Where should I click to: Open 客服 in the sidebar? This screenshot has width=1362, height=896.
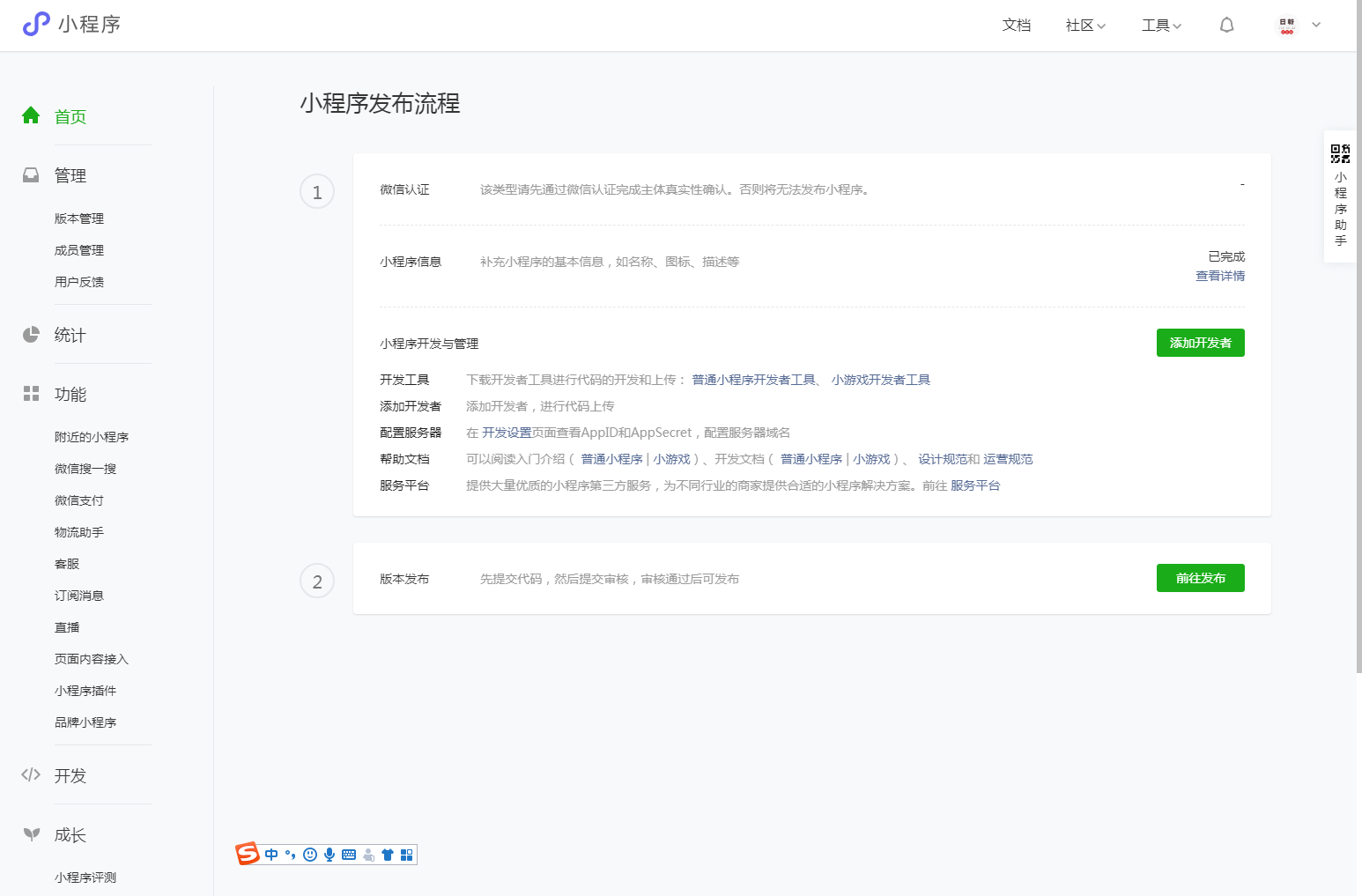coord(67,564)
